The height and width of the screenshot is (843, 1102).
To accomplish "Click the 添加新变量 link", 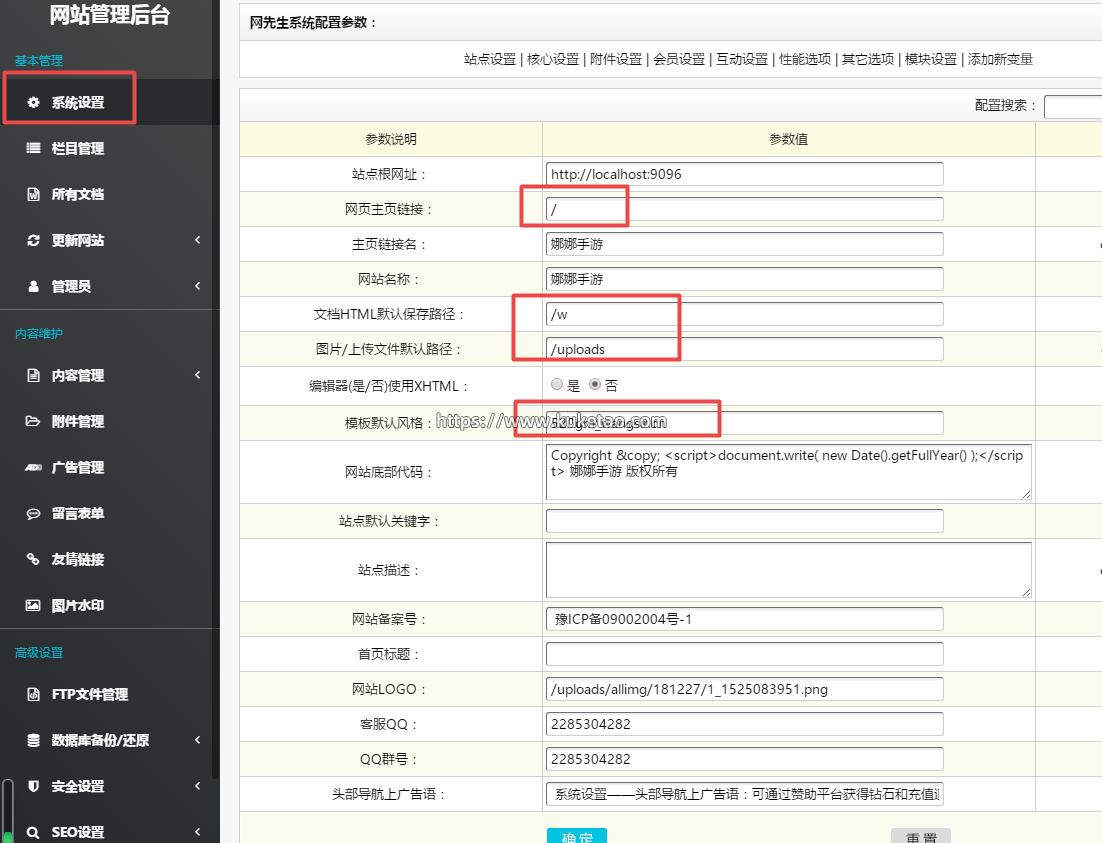I will pyautogui.click(x=1000, y=59).
